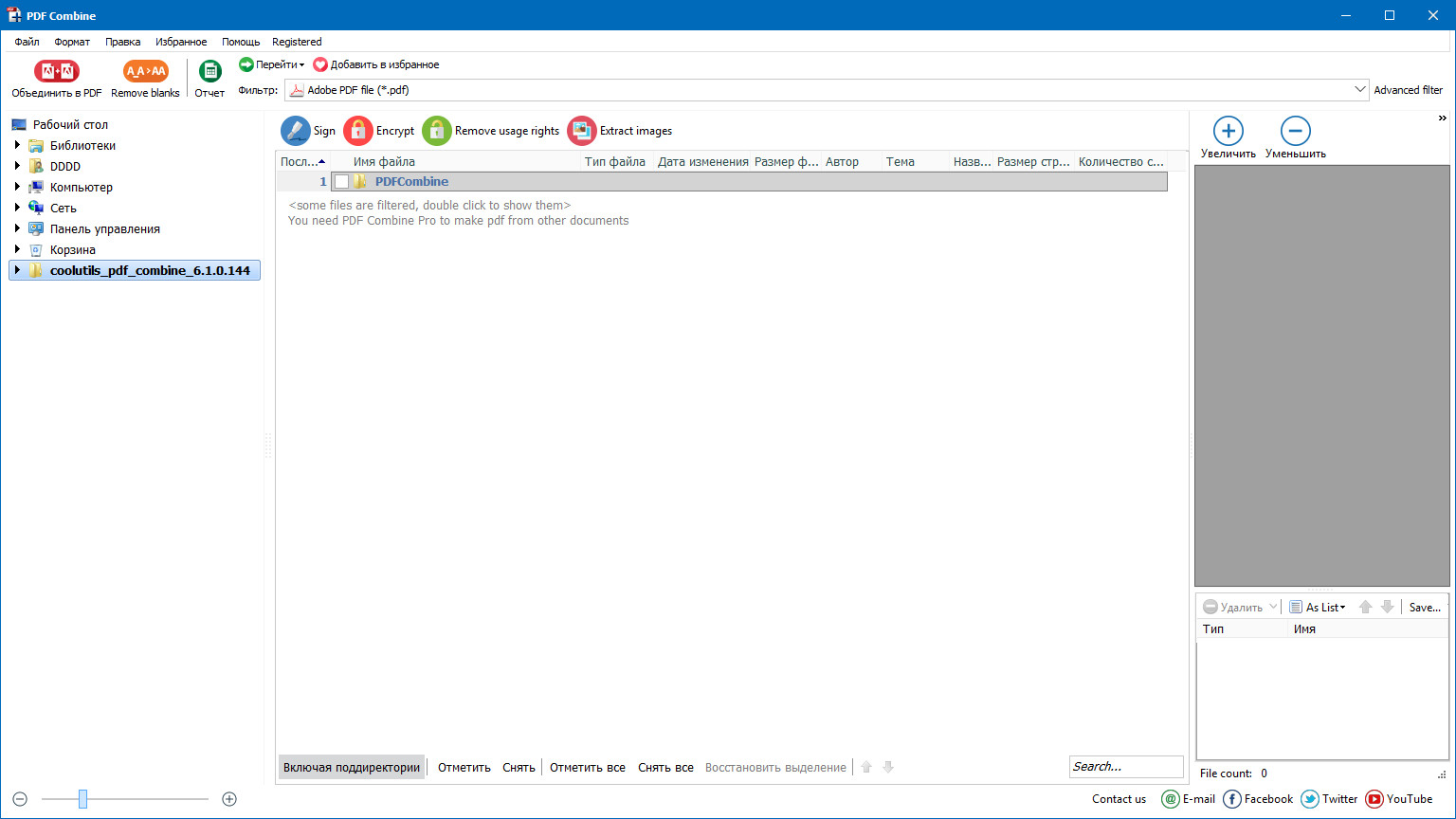The height and width of the screenshot is (819, 1456).
Task: Click the Sign pen icon
Action: coord(296,131)
